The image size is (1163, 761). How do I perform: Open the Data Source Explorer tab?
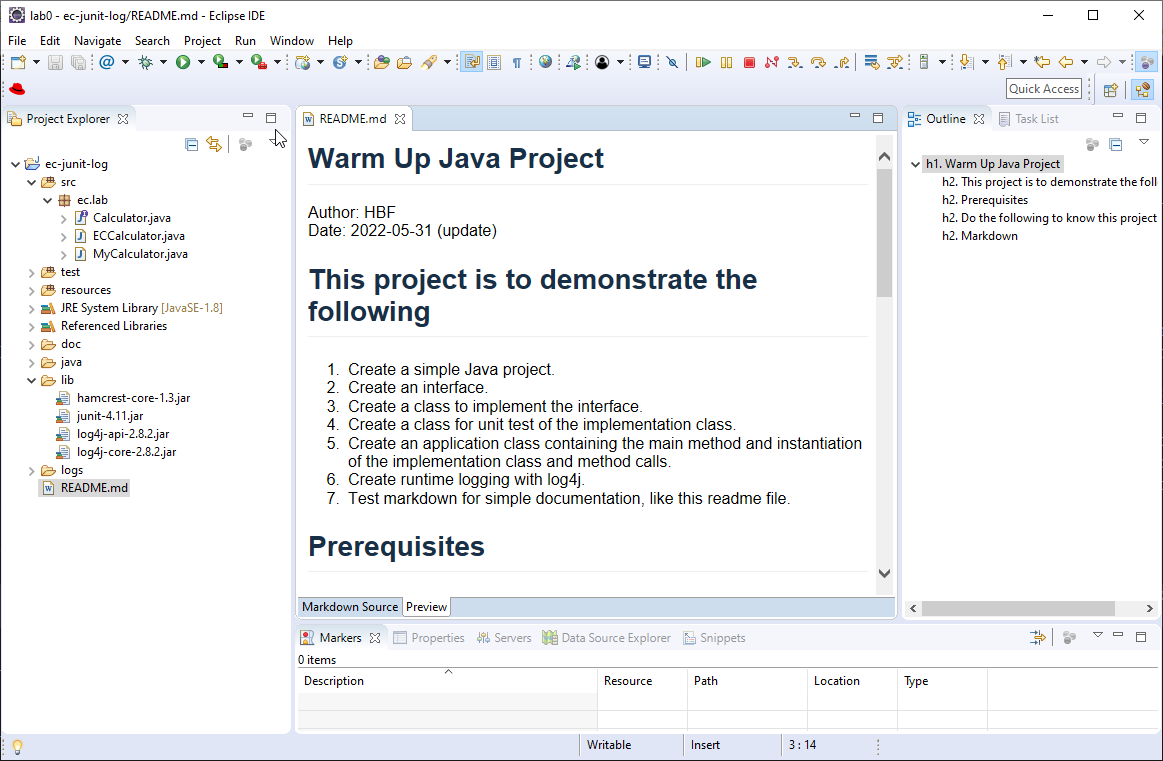coord(606,638)
